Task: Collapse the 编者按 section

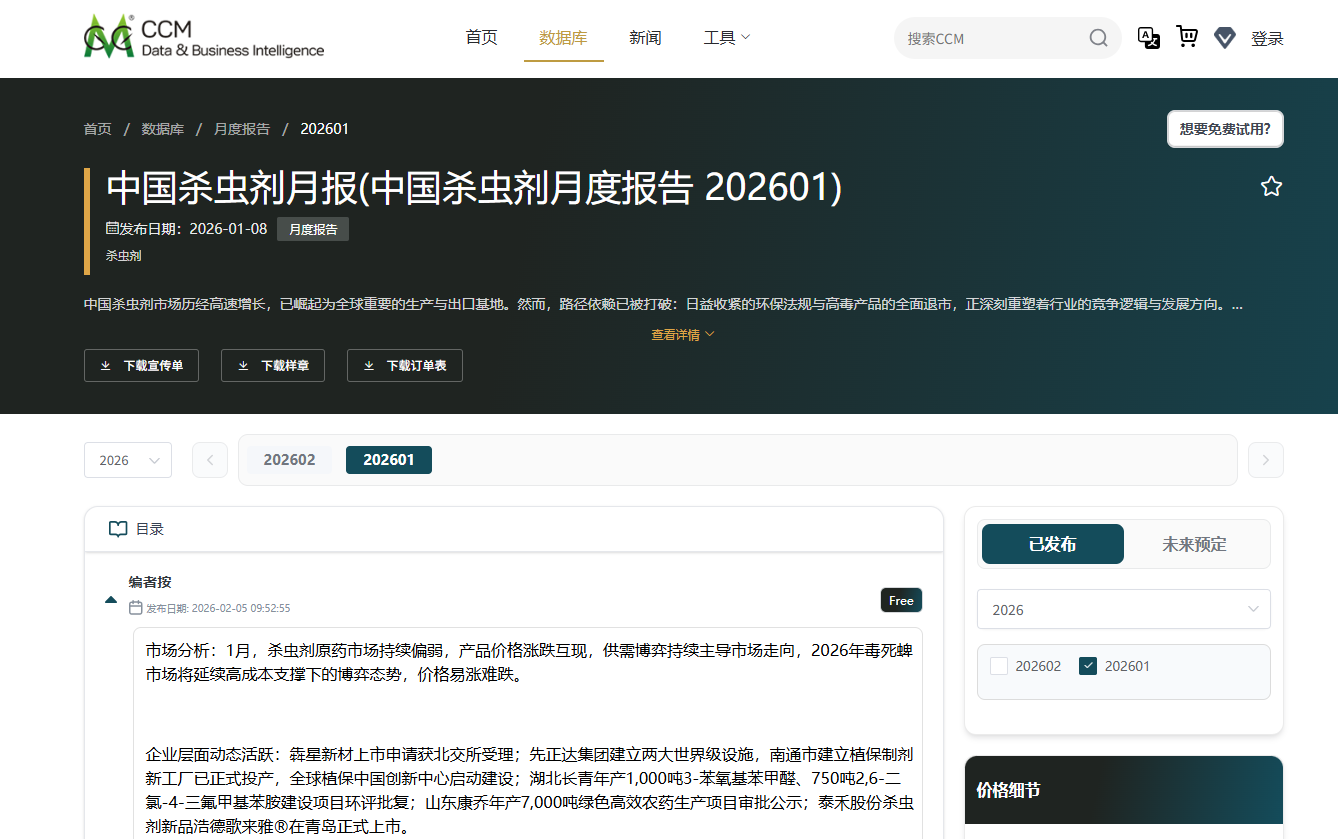Action: tap(111, 600)
